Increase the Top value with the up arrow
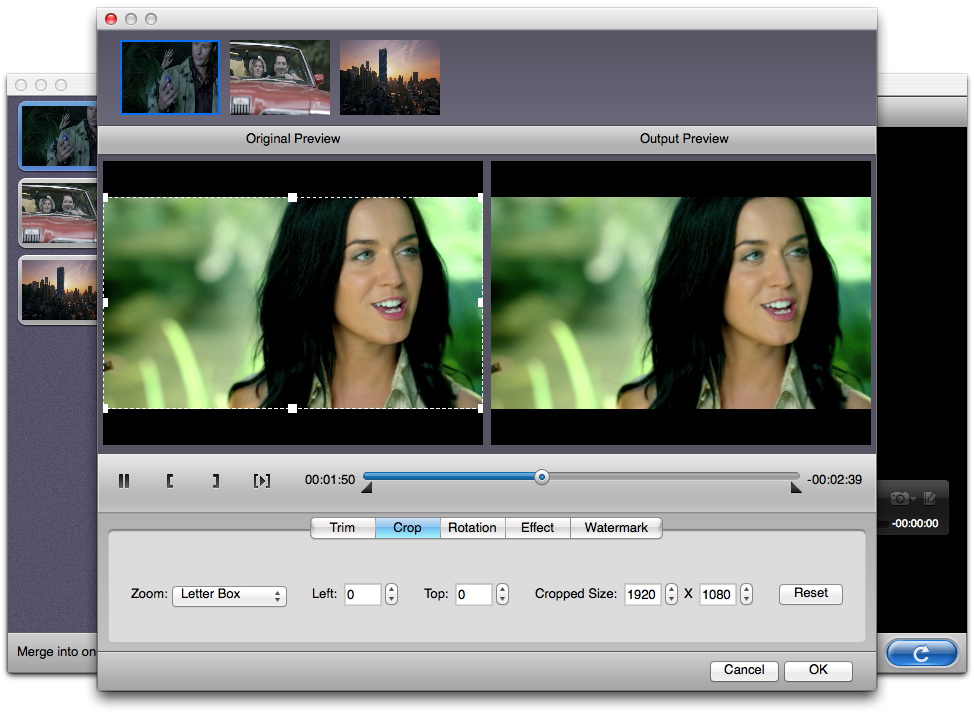The height and width of the screenshot is (715, 974). [x=503, y=590]
